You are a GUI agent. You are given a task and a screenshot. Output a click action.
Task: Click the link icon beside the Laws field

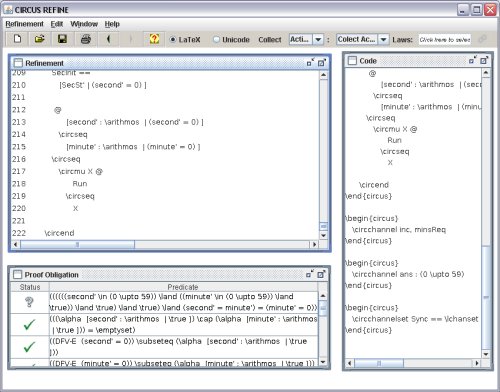482,39
